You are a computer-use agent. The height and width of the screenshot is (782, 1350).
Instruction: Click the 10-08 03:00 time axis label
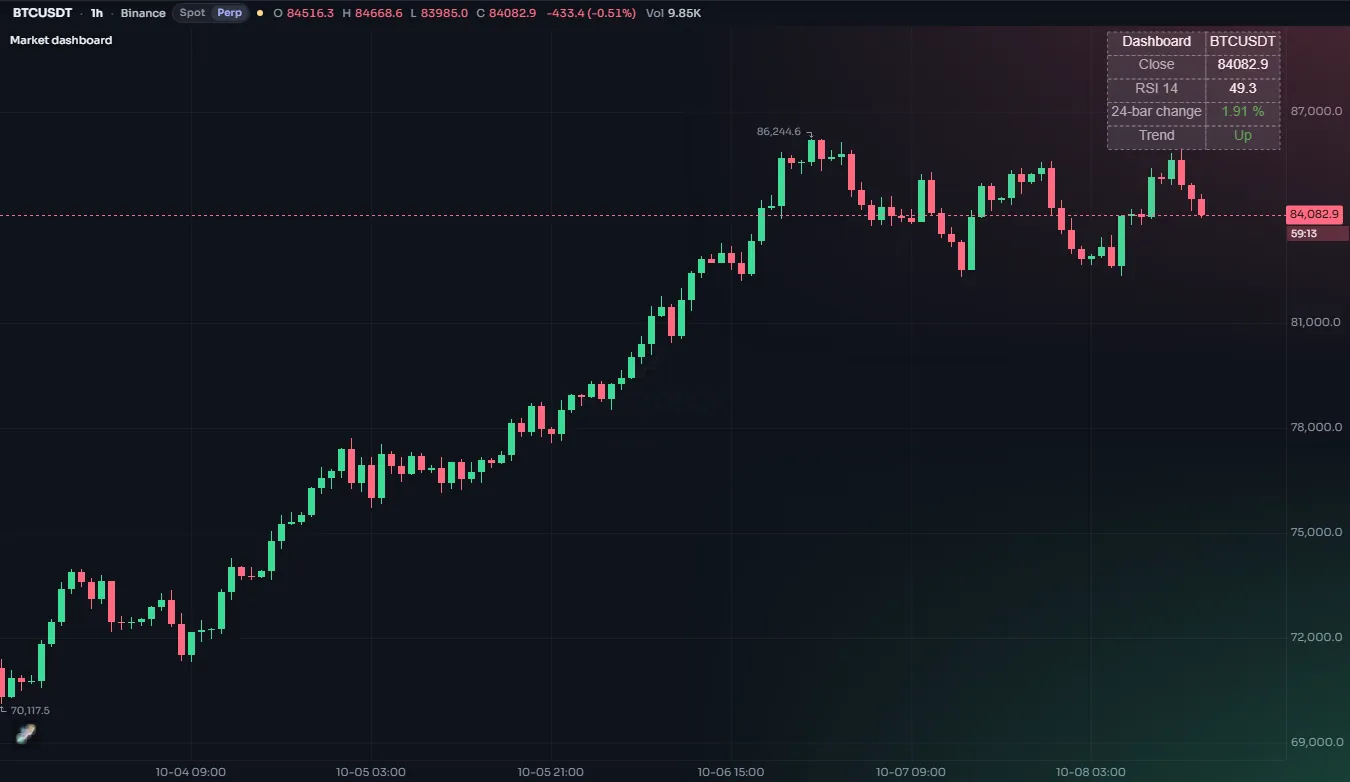point(1091,772)
